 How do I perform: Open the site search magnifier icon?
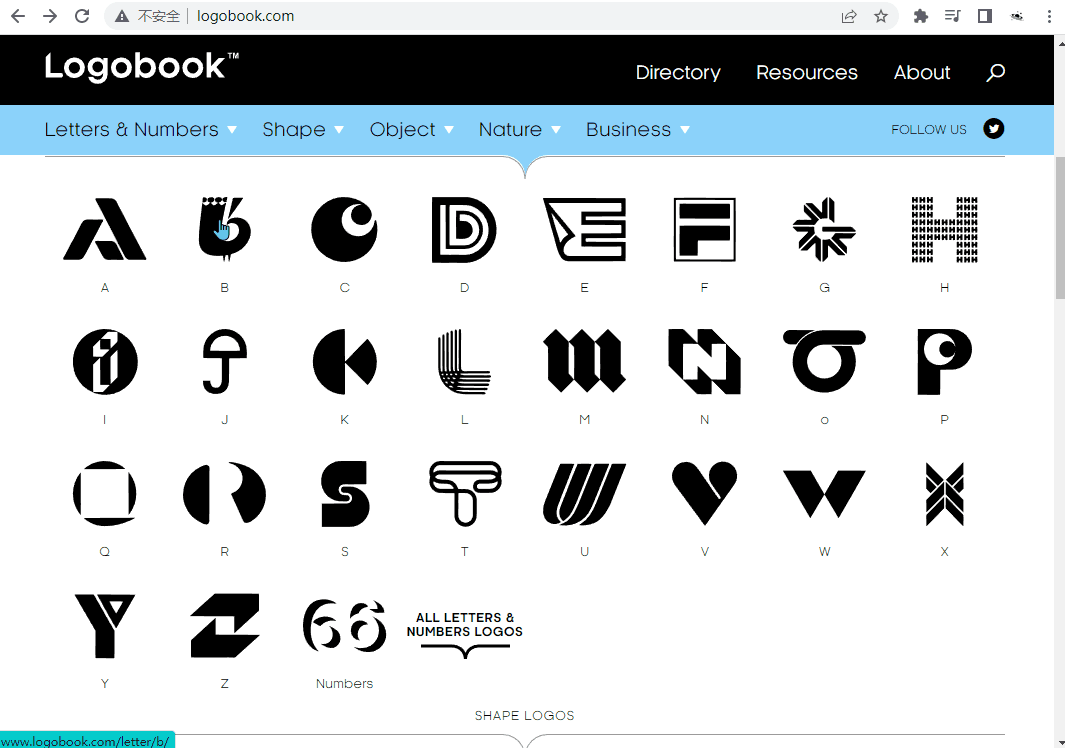996,72
